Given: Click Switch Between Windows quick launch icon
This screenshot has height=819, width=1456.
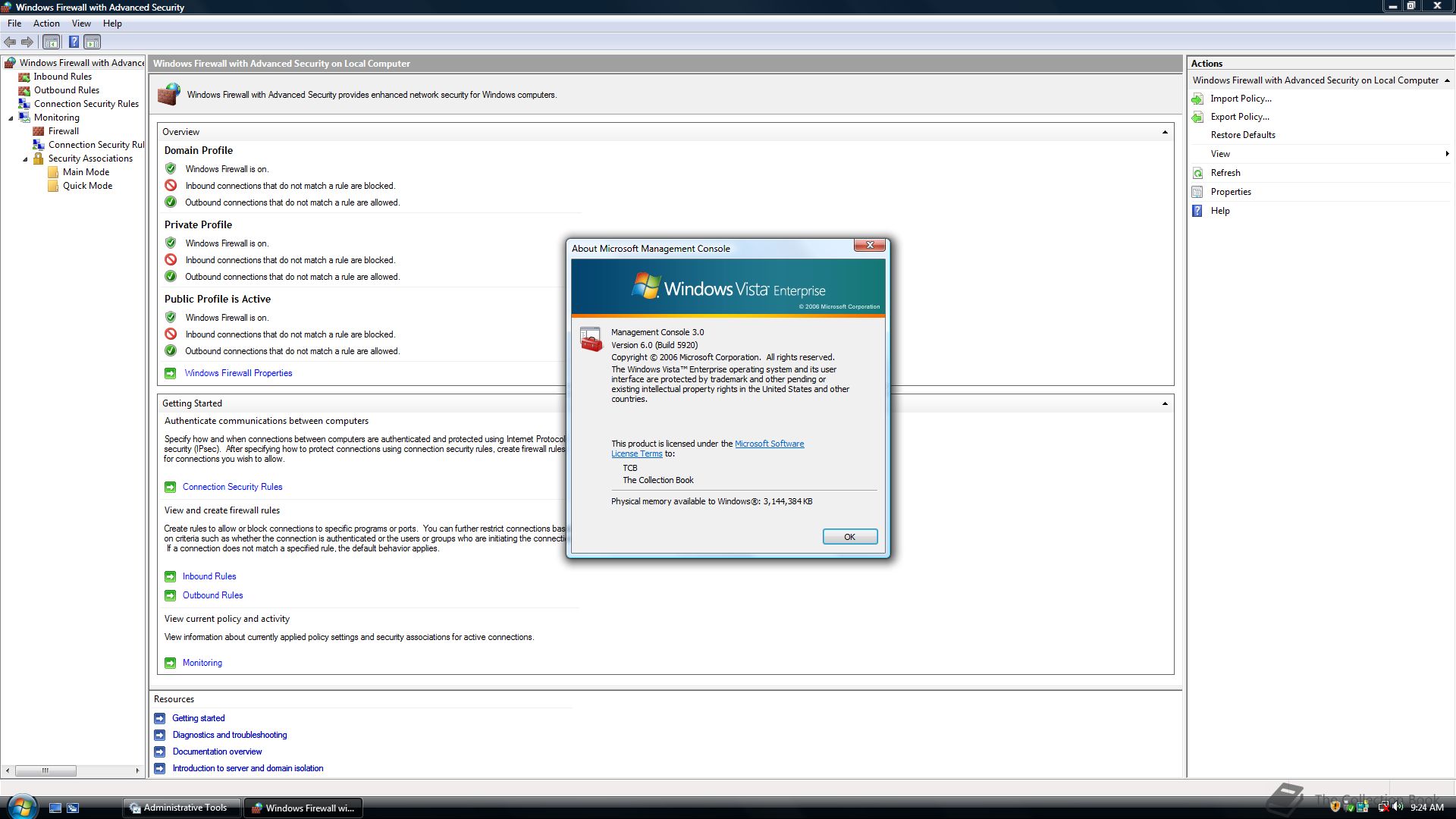Looking at the screenshot, I should pos(73,808).
